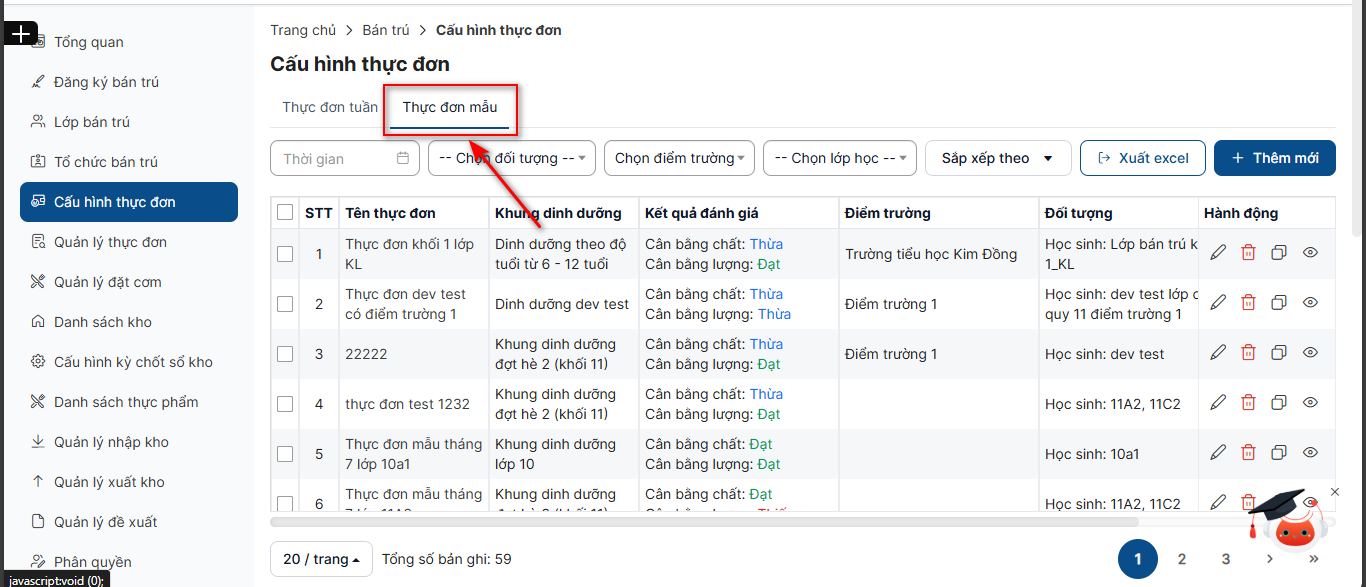Click the delete trash icon in row 2

(1248, 303)
